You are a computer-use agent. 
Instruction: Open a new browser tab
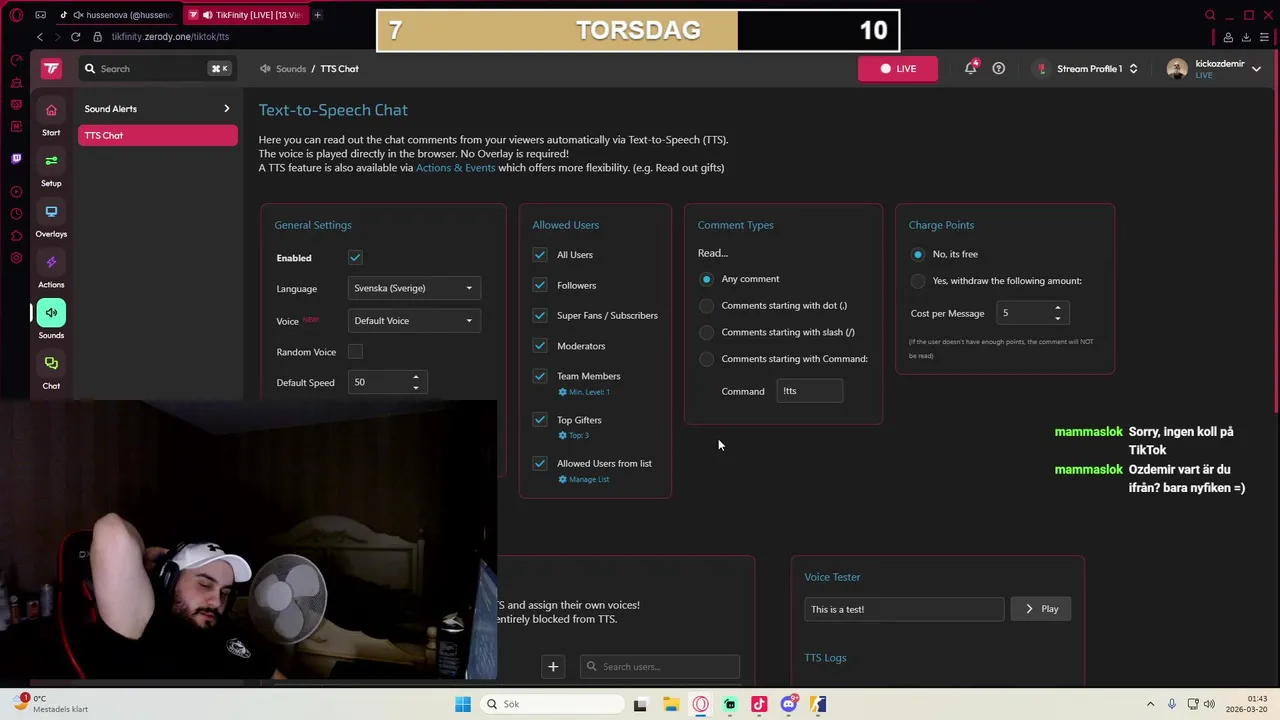pos(317,15)
